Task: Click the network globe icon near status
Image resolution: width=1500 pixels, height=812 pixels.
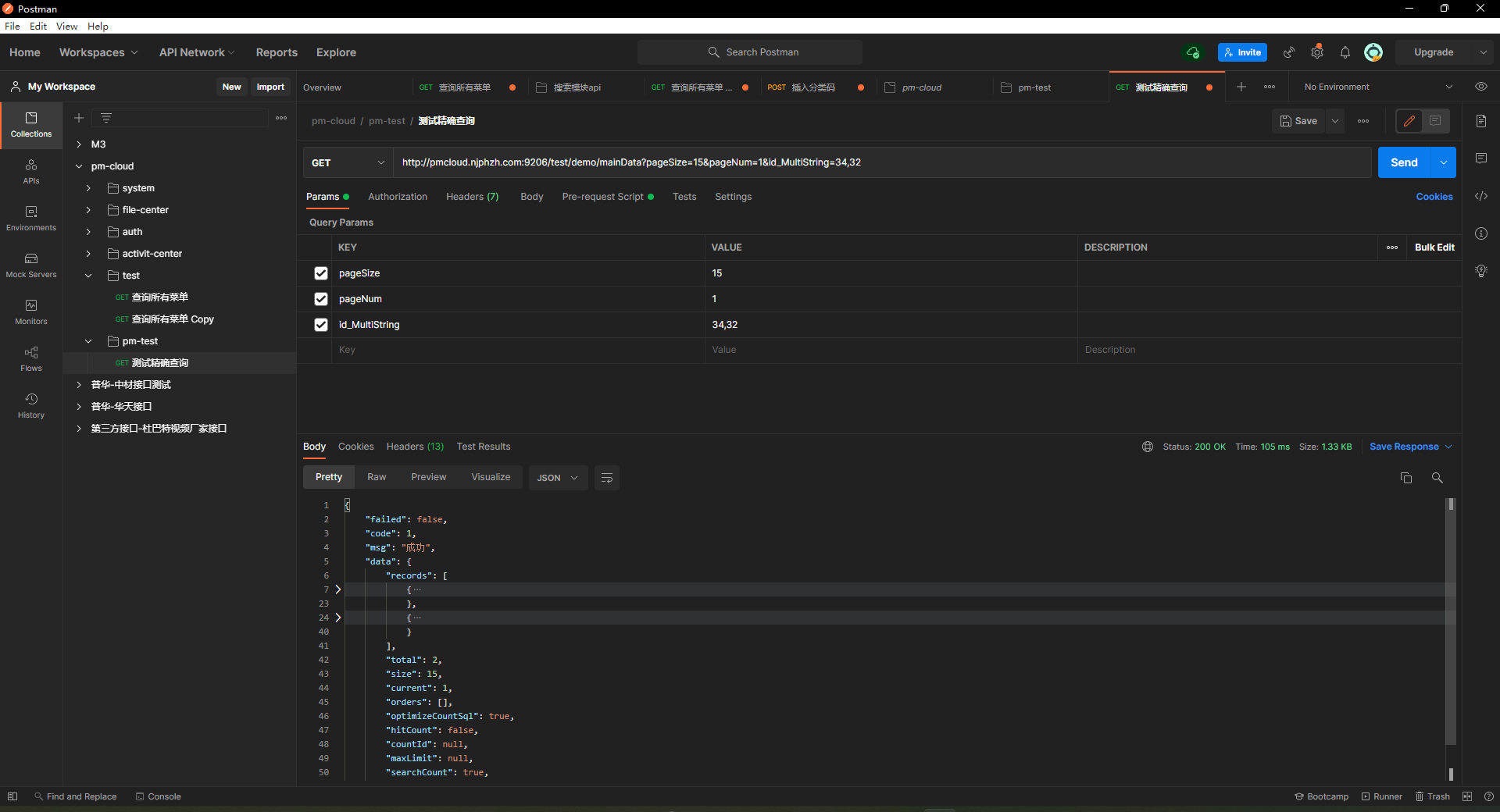Action: coord(1148,447)
